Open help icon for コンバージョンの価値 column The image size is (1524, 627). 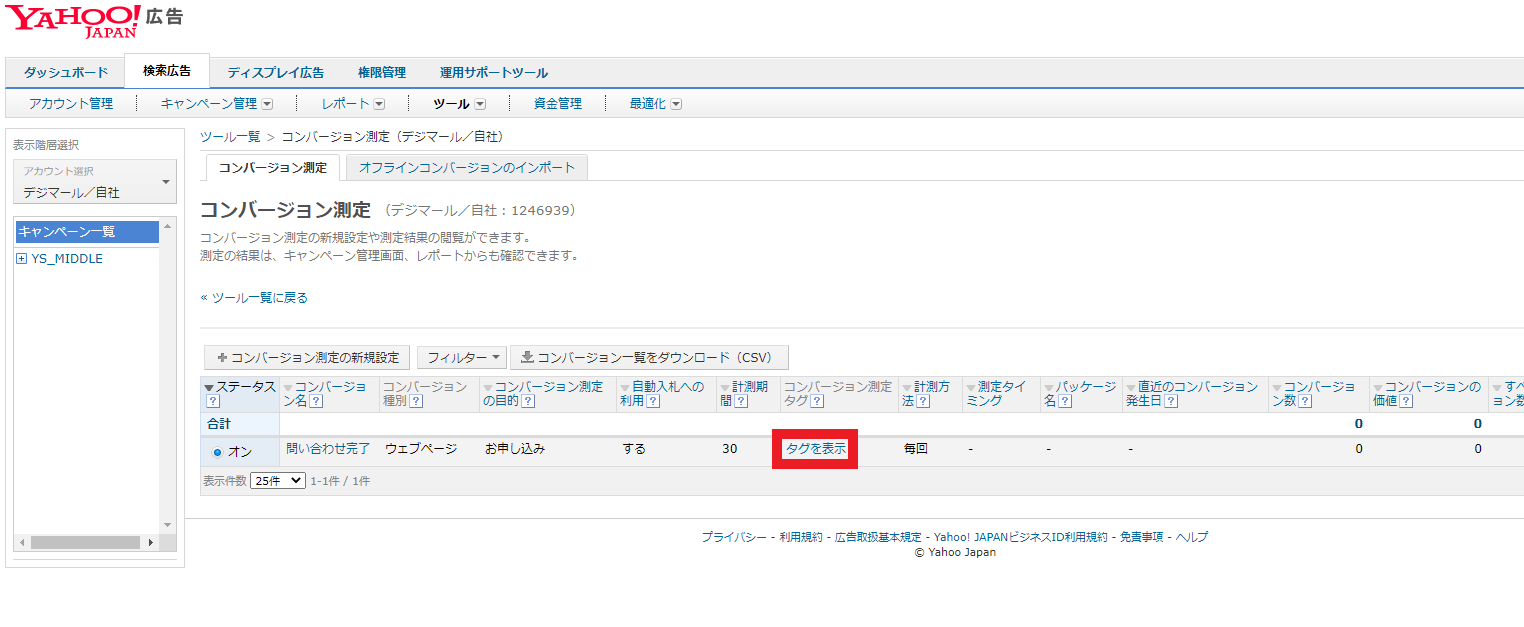point(1406,401)
